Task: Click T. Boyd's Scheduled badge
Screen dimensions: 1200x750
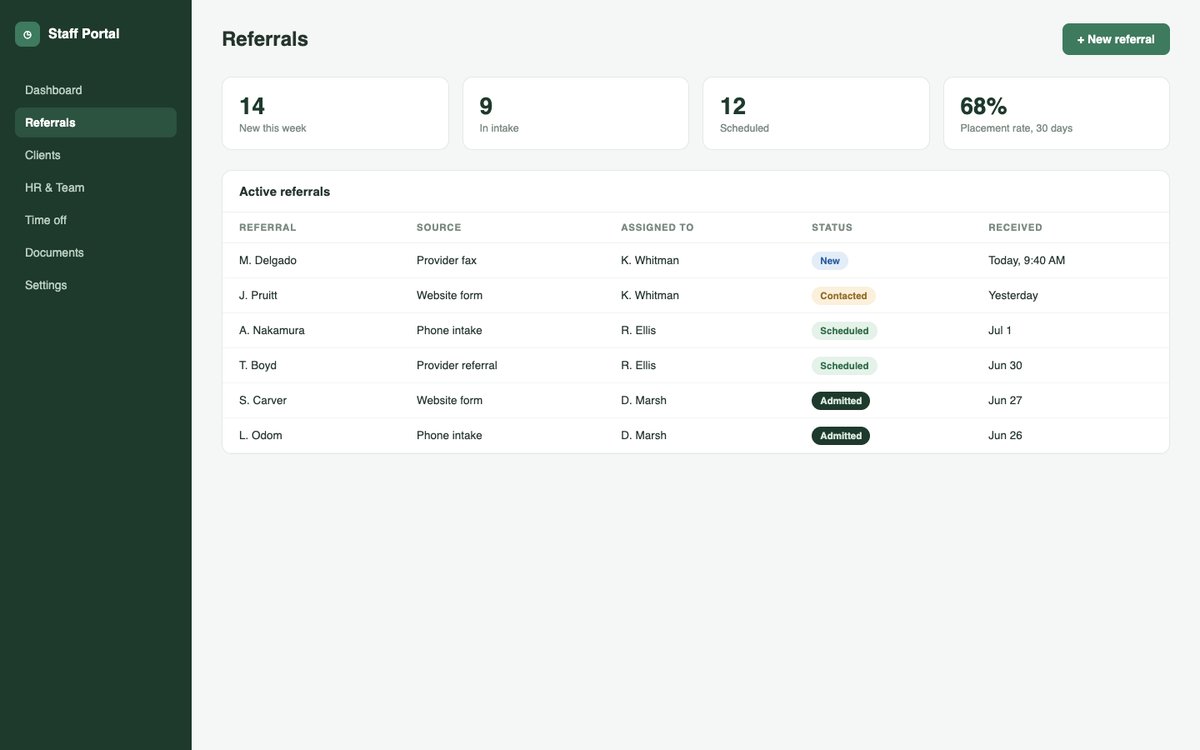Action: [845, 366]
